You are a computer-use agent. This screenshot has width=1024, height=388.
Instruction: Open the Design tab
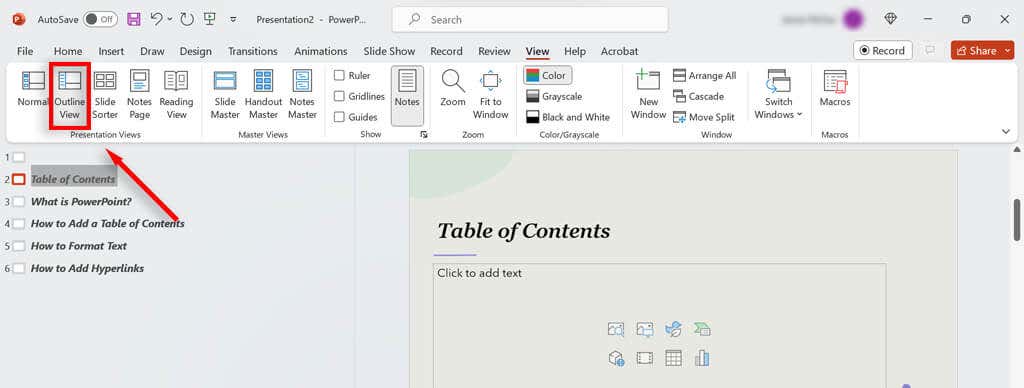pyautogui.click(x=195, y=51)
